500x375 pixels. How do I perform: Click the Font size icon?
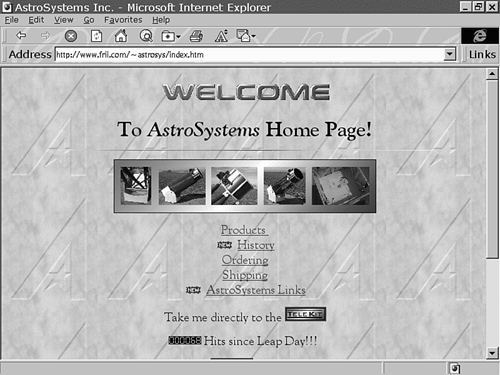click(221, 36)
